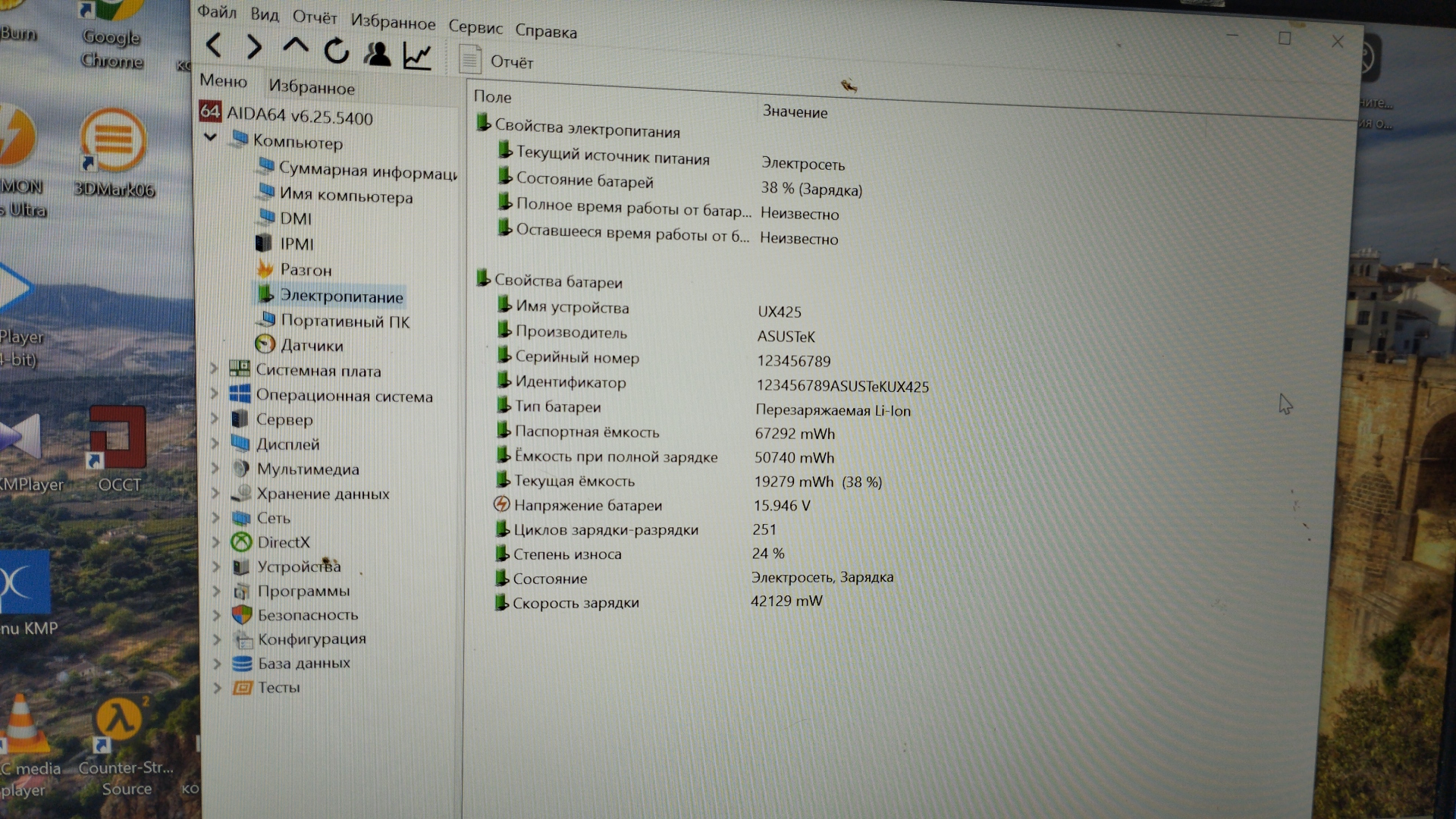Click the Forward navigation arrow

(254, 48)
